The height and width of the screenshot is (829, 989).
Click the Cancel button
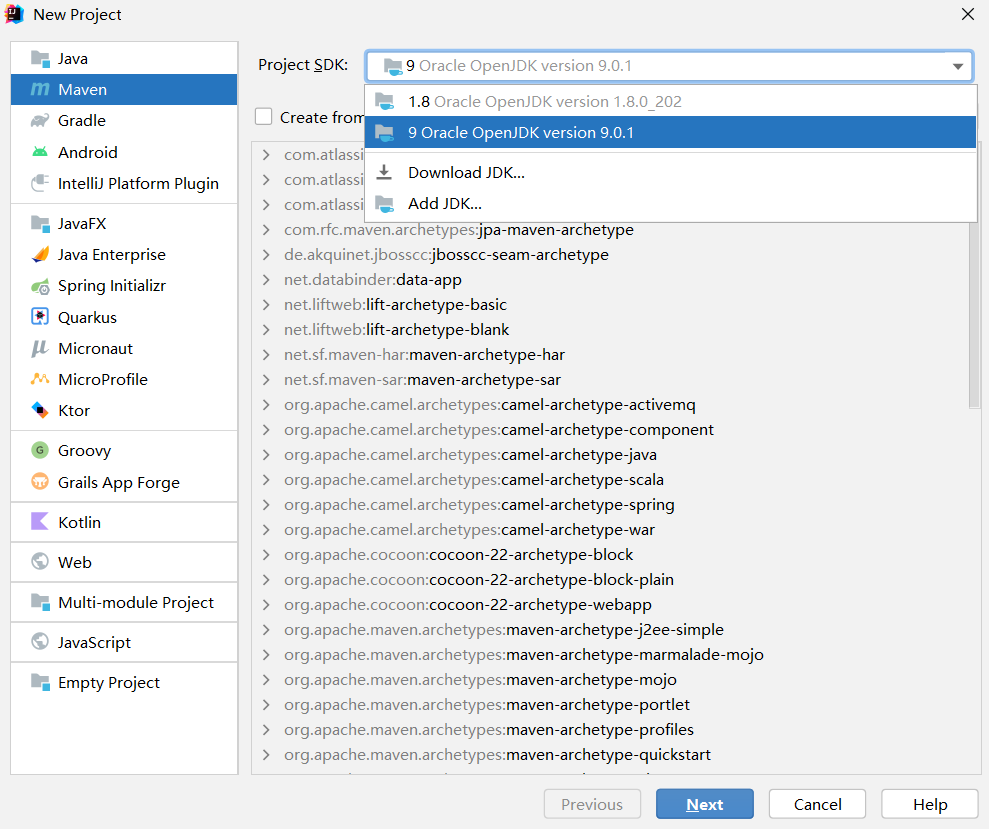point(817,804)
